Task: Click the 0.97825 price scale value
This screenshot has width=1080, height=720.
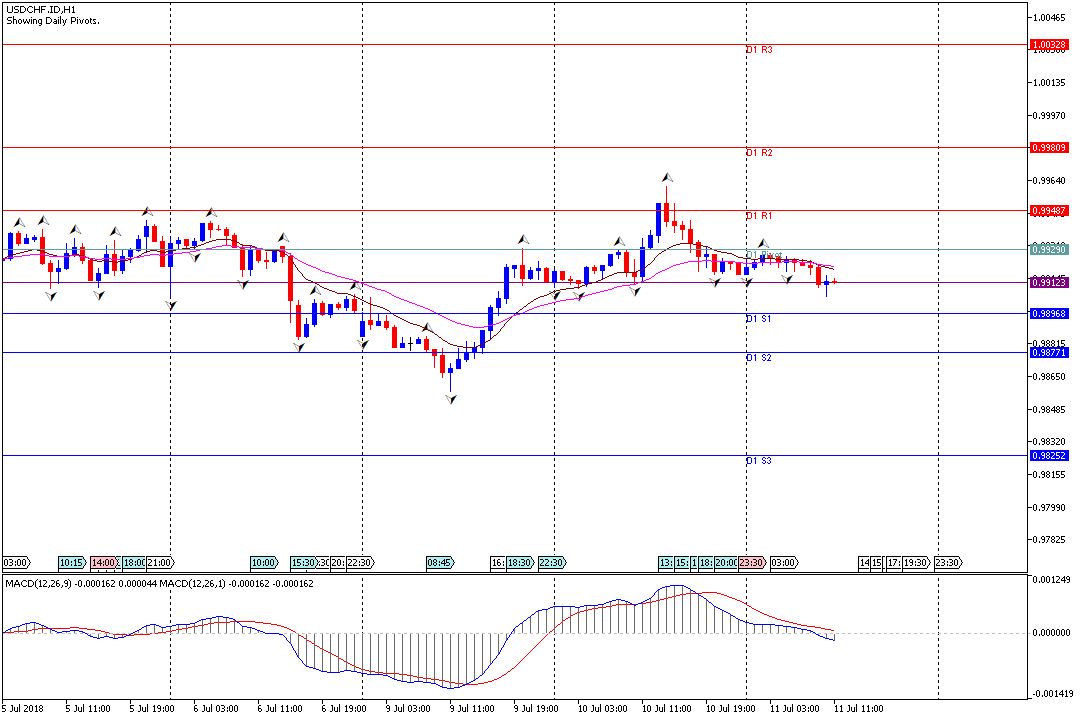Action: [1049, 540]
